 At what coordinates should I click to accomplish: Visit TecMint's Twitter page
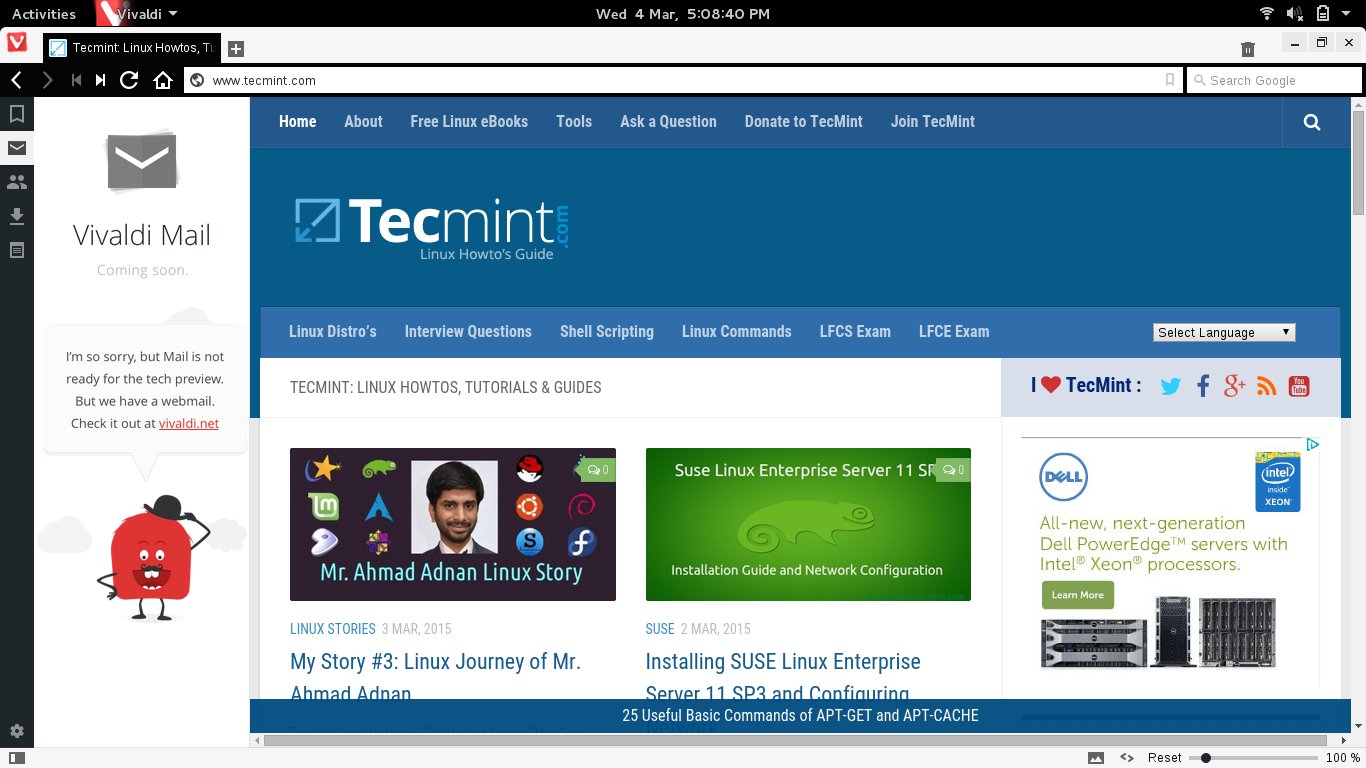tap(1171, 386)
